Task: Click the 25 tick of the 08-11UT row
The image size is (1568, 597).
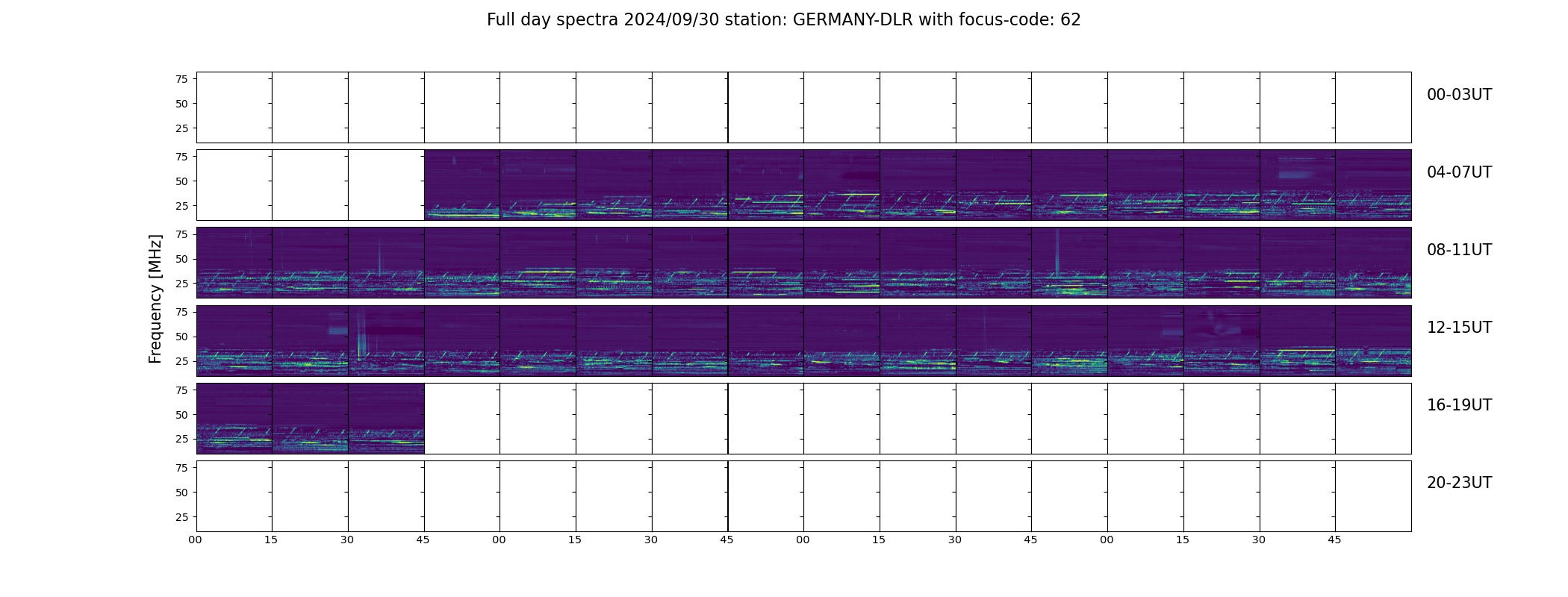Action: [x=181, y=284]
